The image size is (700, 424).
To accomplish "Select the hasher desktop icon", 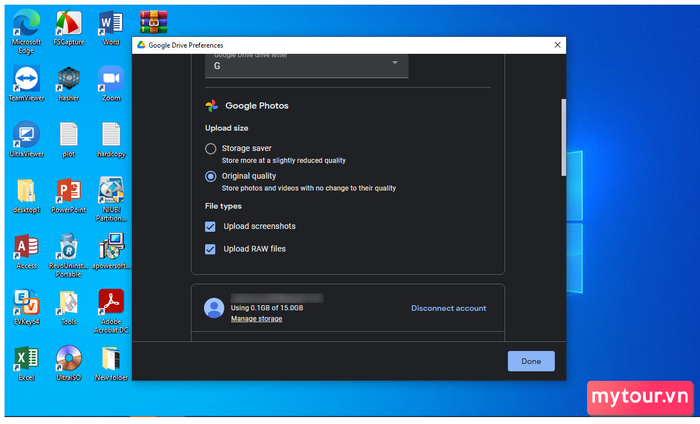I will 69,83.
